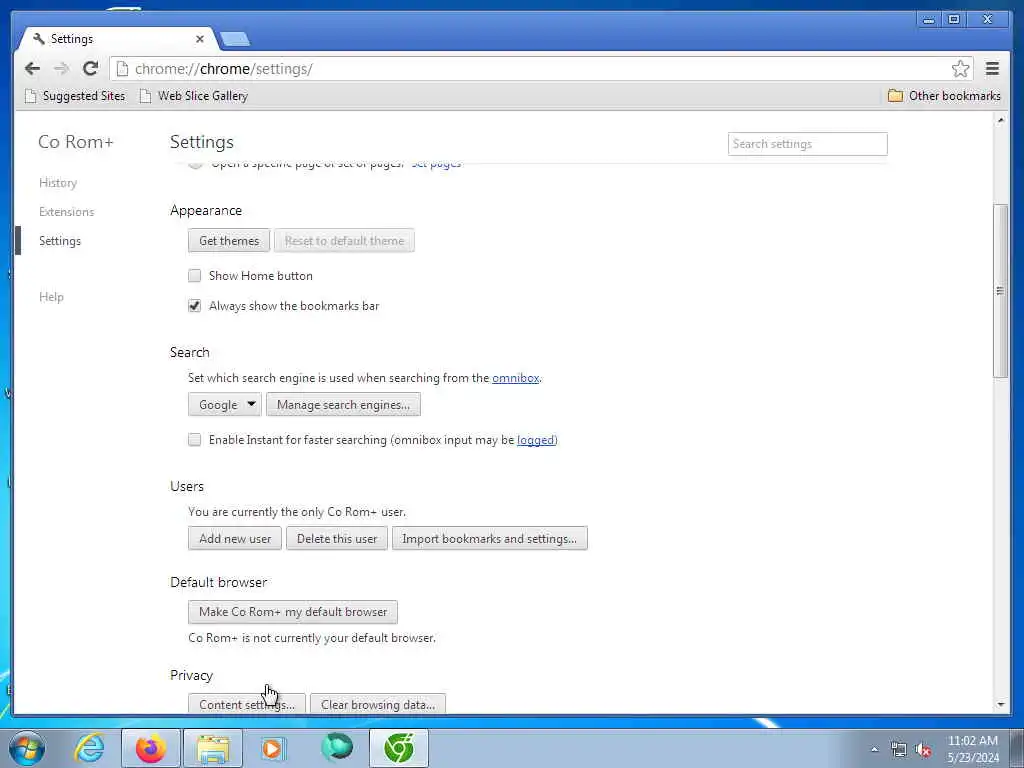Open File Explorer from the taskbar
Viewport: 1024px width, 768px height.
click(x=213, y=748)
